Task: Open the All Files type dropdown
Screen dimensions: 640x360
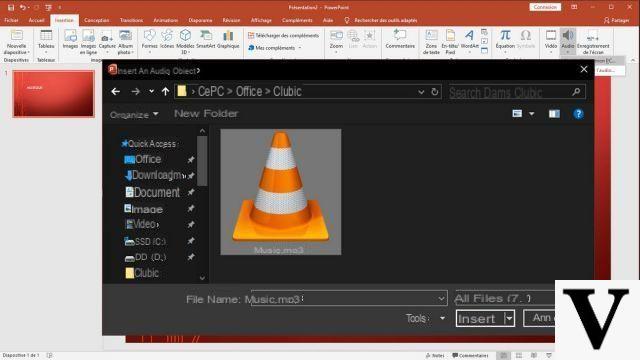Action: (504, 298)
